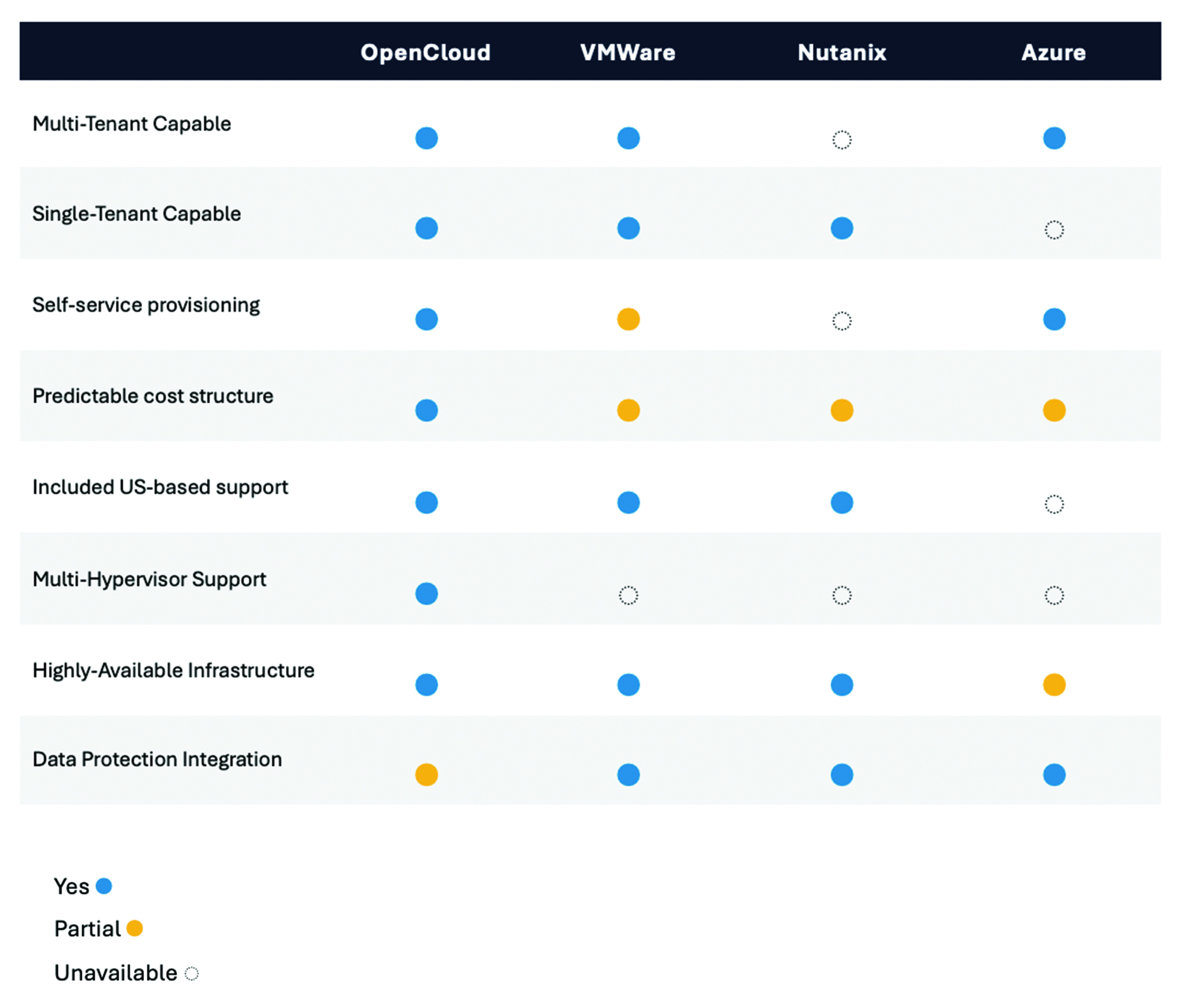The image size is (1181, 1008).
Task: Click Azure's blue dot for Self-service provisioning
Action: pyautogui.click(x=1054, y=319)
